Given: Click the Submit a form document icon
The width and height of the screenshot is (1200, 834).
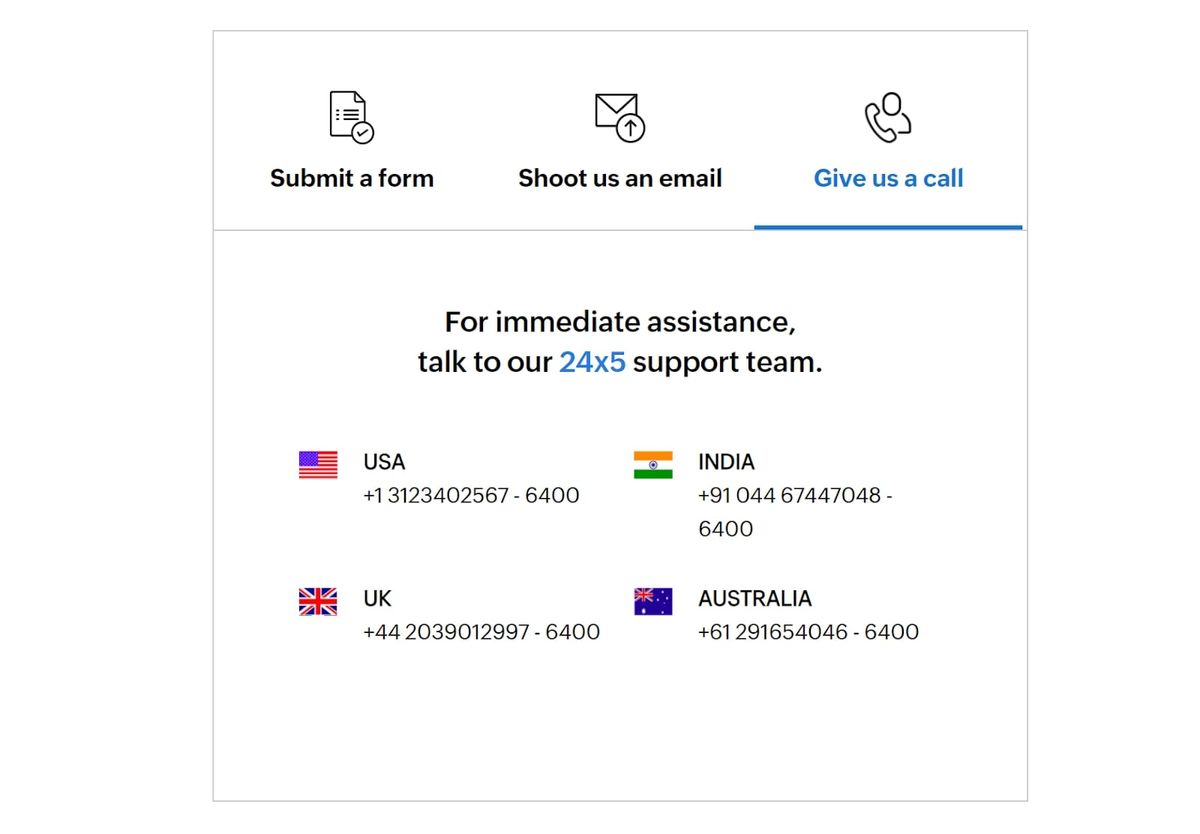Looking at the screenshot, I should coord(351,117).
